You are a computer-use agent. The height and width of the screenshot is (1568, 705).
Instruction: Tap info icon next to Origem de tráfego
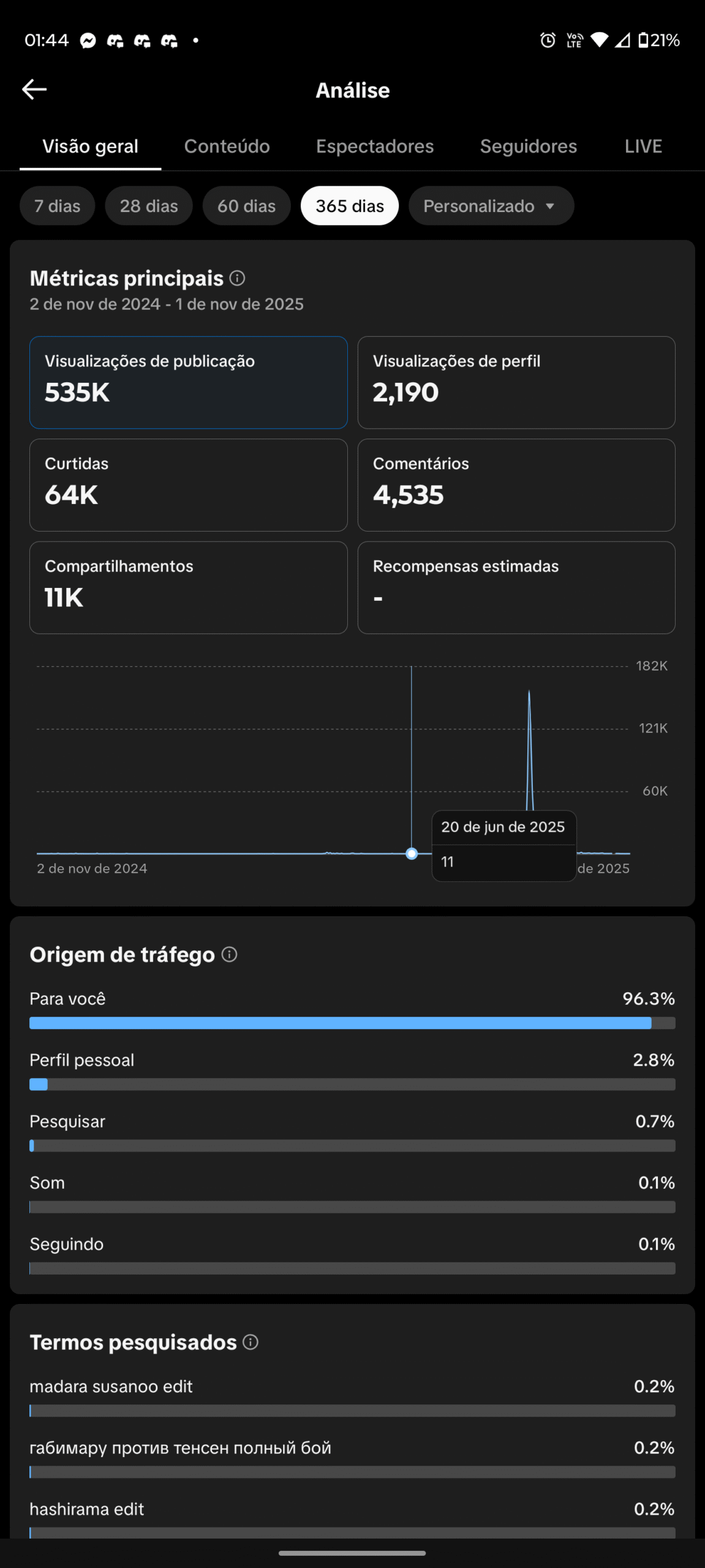click(x=229, y=954)
